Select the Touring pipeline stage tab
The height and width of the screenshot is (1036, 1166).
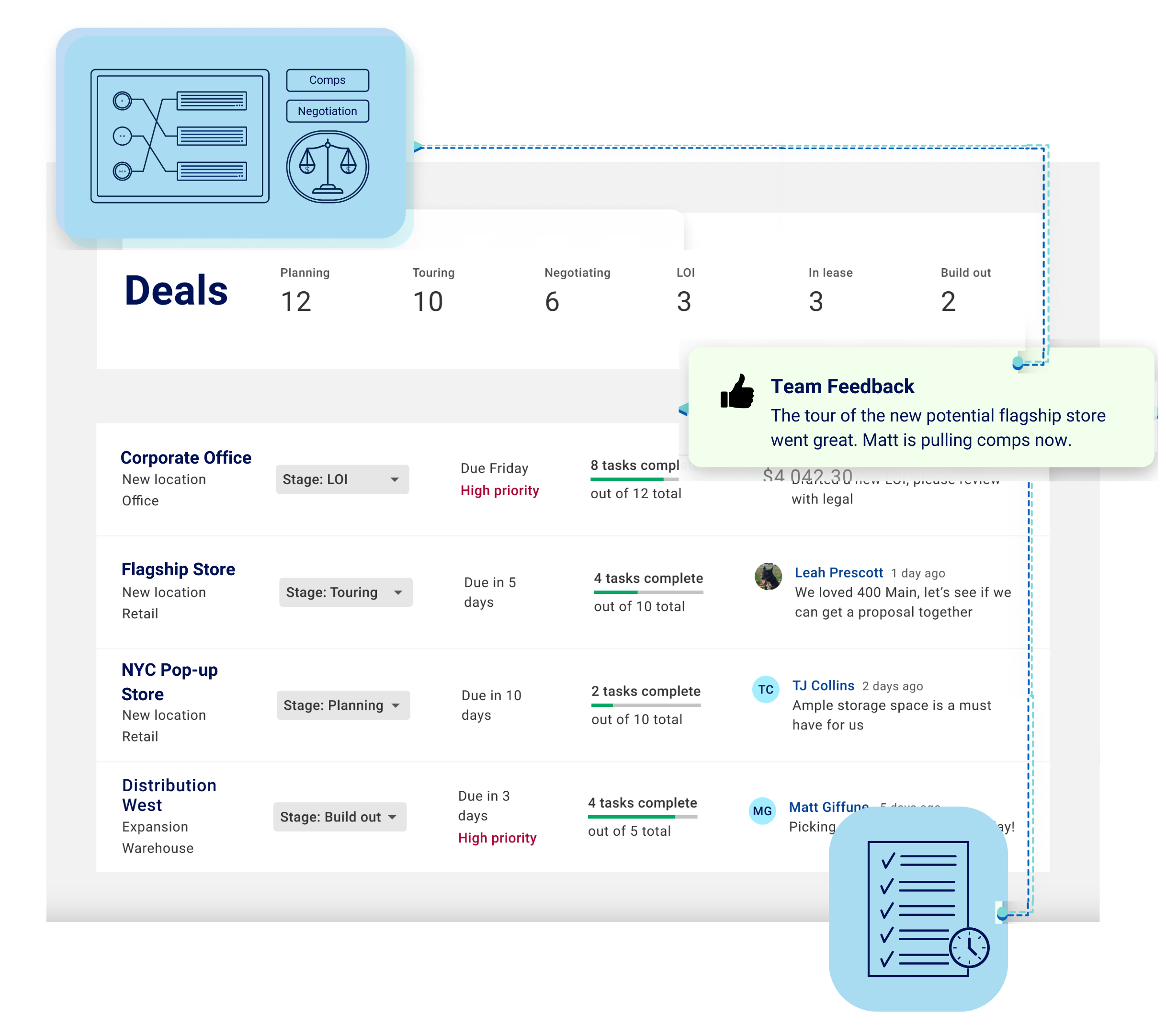point(430,273)
